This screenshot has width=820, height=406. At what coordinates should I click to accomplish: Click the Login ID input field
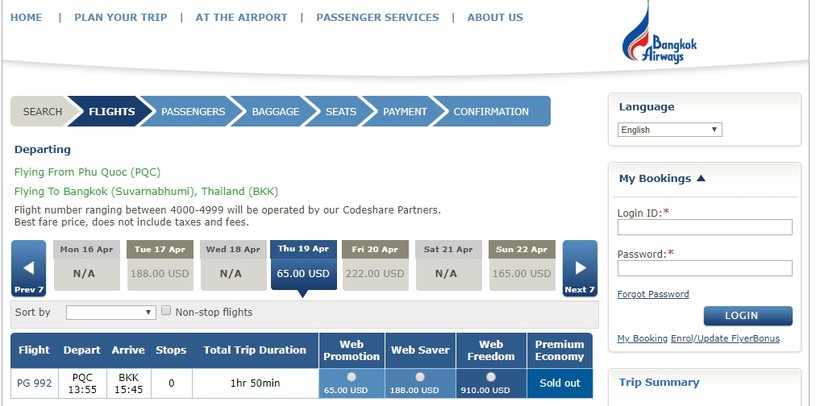[x=705, y=227]
